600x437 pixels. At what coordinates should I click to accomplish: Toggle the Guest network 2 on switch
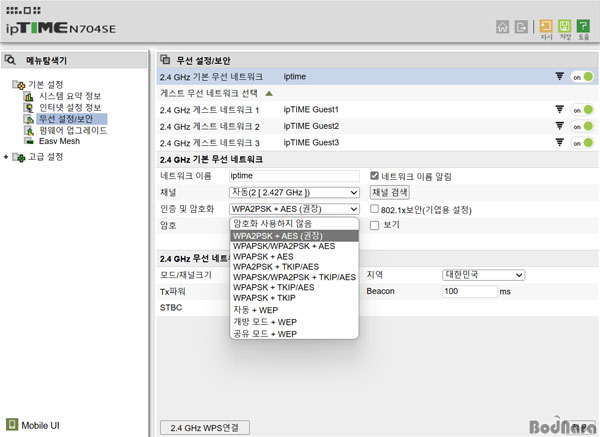[x=582, y=126]
